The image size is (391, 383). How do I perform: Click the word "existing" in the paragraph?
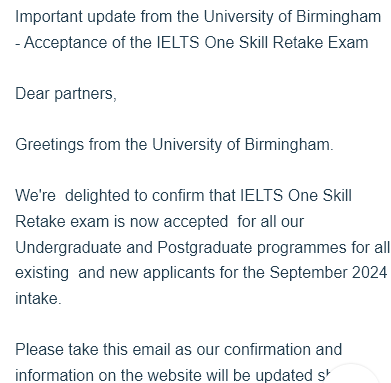pos(42,273)
